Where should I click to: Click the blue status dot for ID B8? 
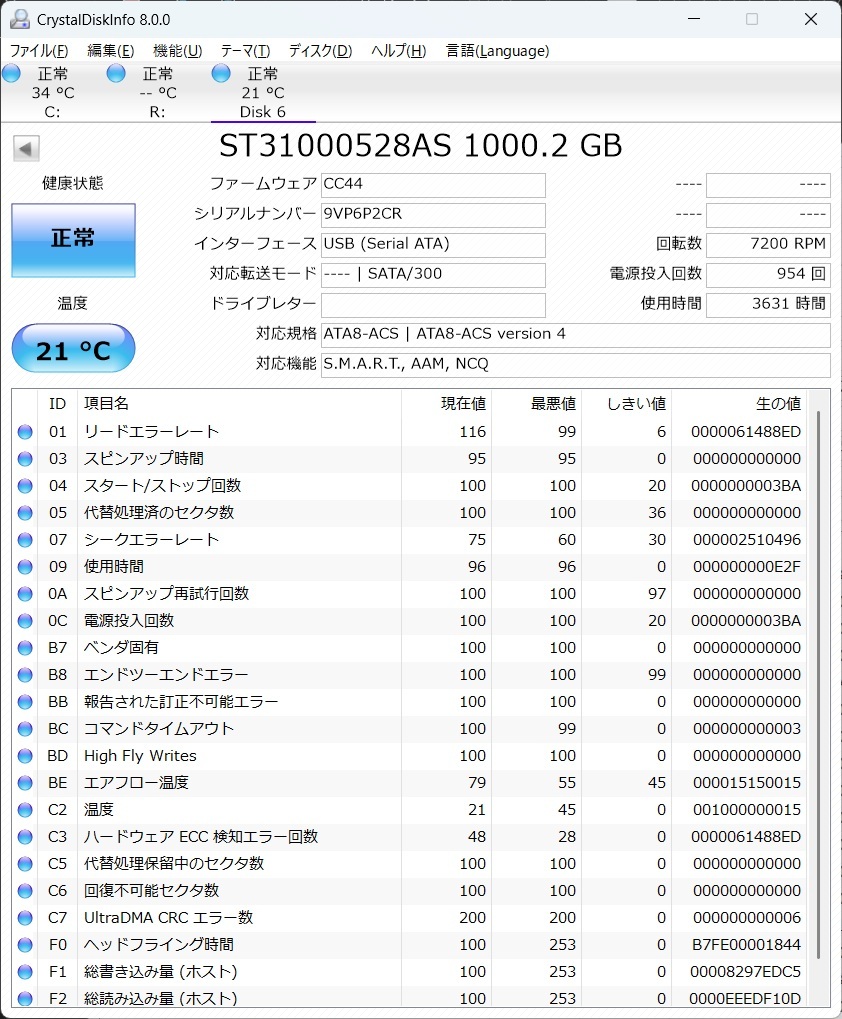click(25, 675)
